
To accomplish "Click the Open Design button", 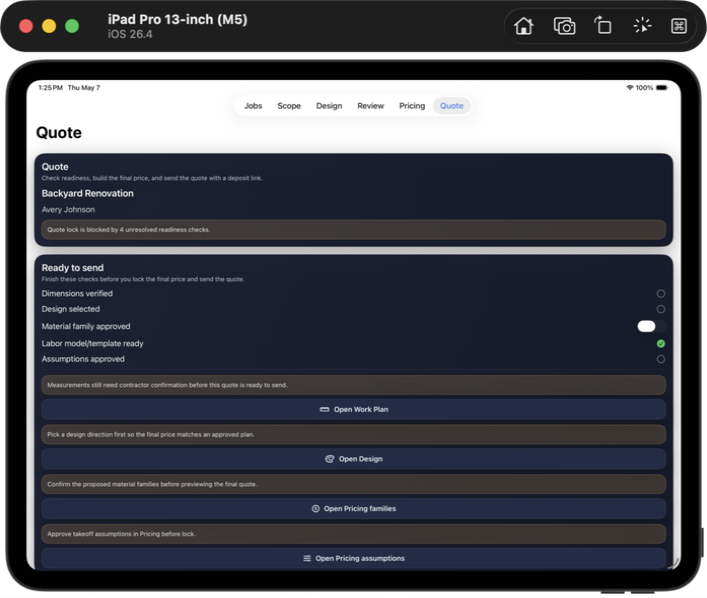I will pyautogui.click(x=354, y=459).
